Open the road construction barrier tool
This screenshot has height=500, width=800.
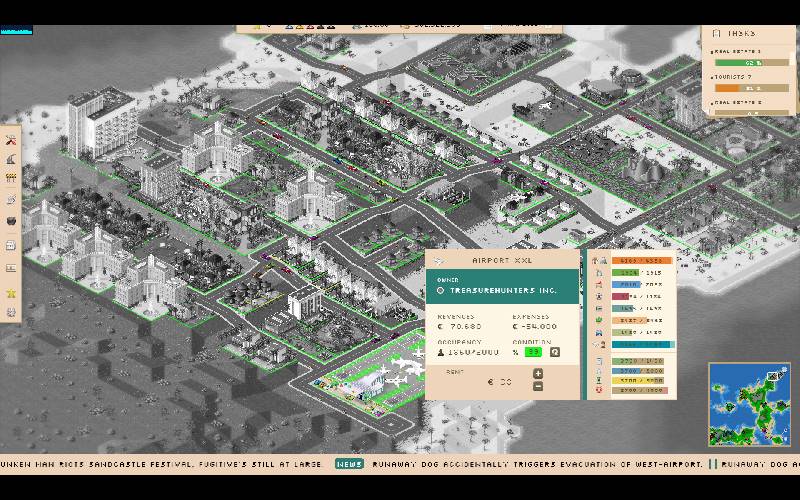click(11, 178)
